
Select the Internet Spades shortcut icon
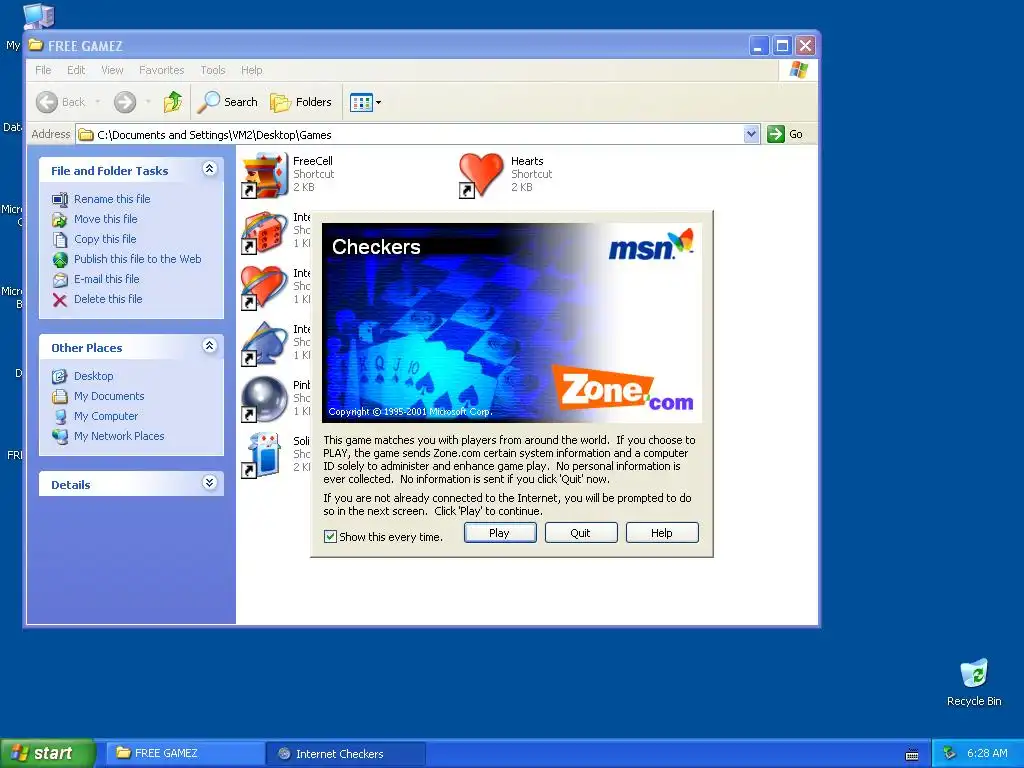coord(264,344)
